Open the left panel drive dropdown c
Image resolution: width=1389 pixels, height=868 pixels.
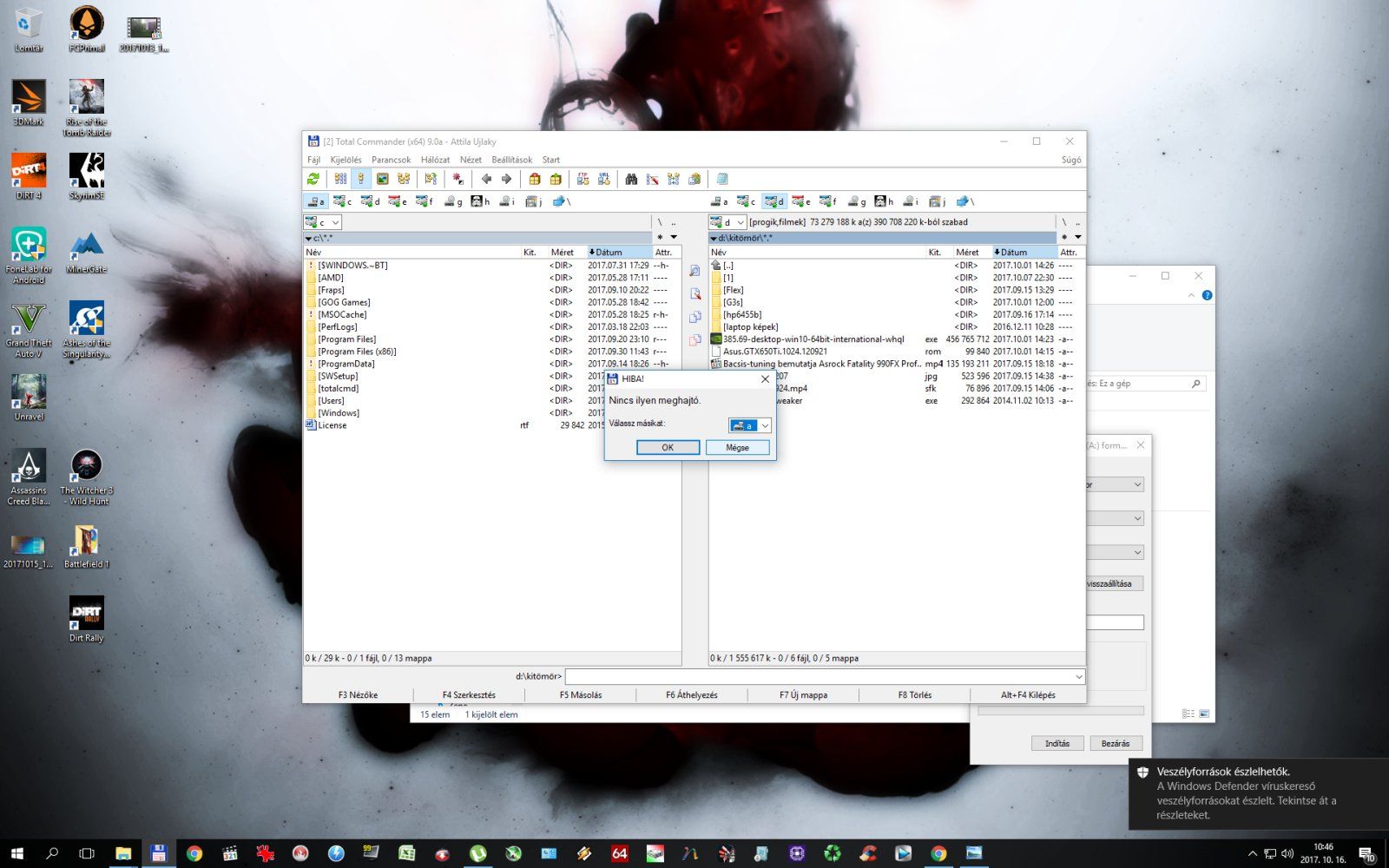[322, 222]
